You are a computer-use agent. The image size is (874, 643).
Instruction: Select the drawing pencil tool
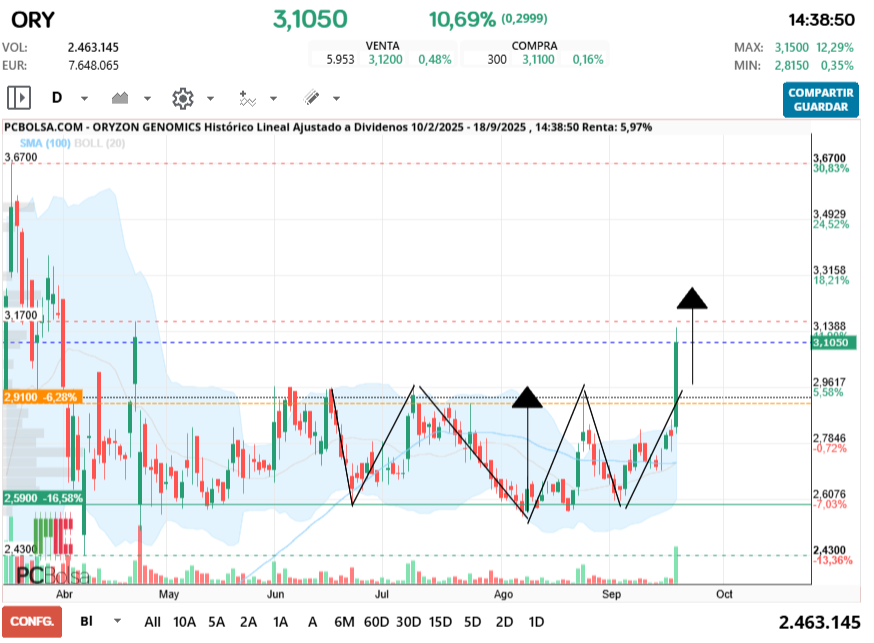click(x=311, y=98)
